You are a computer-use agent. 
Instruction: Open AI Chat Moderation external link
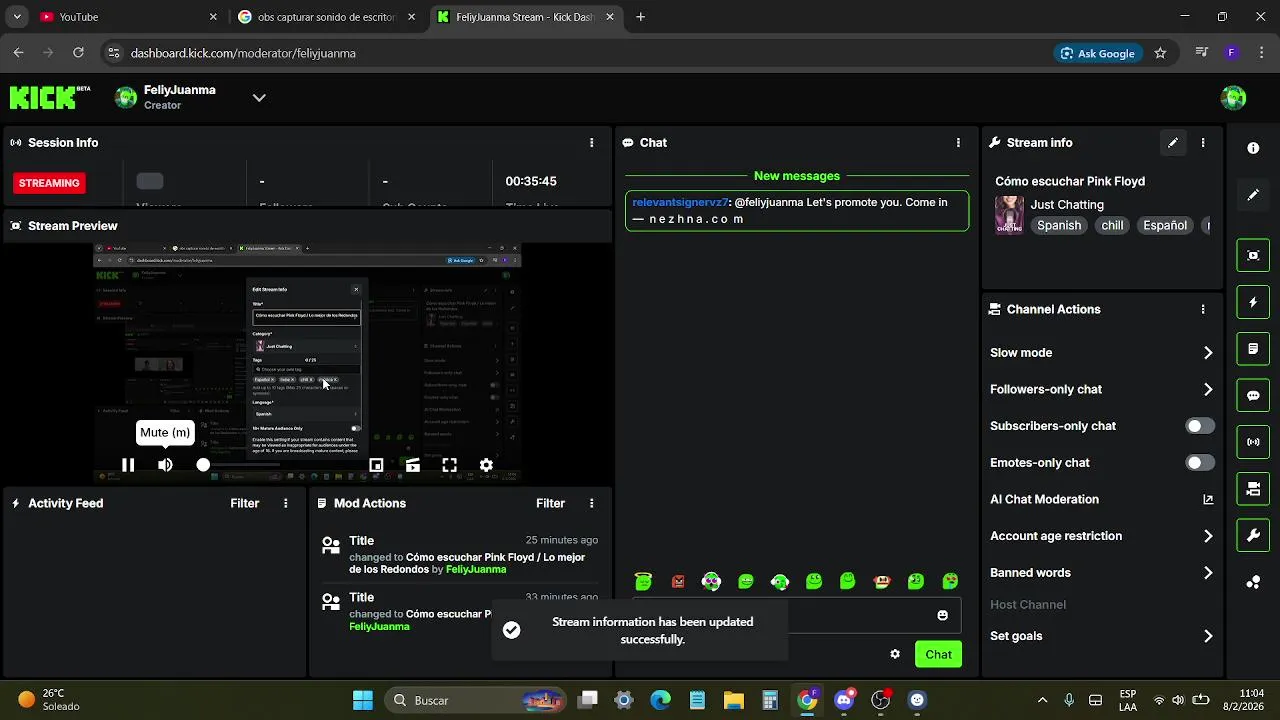1208,499
